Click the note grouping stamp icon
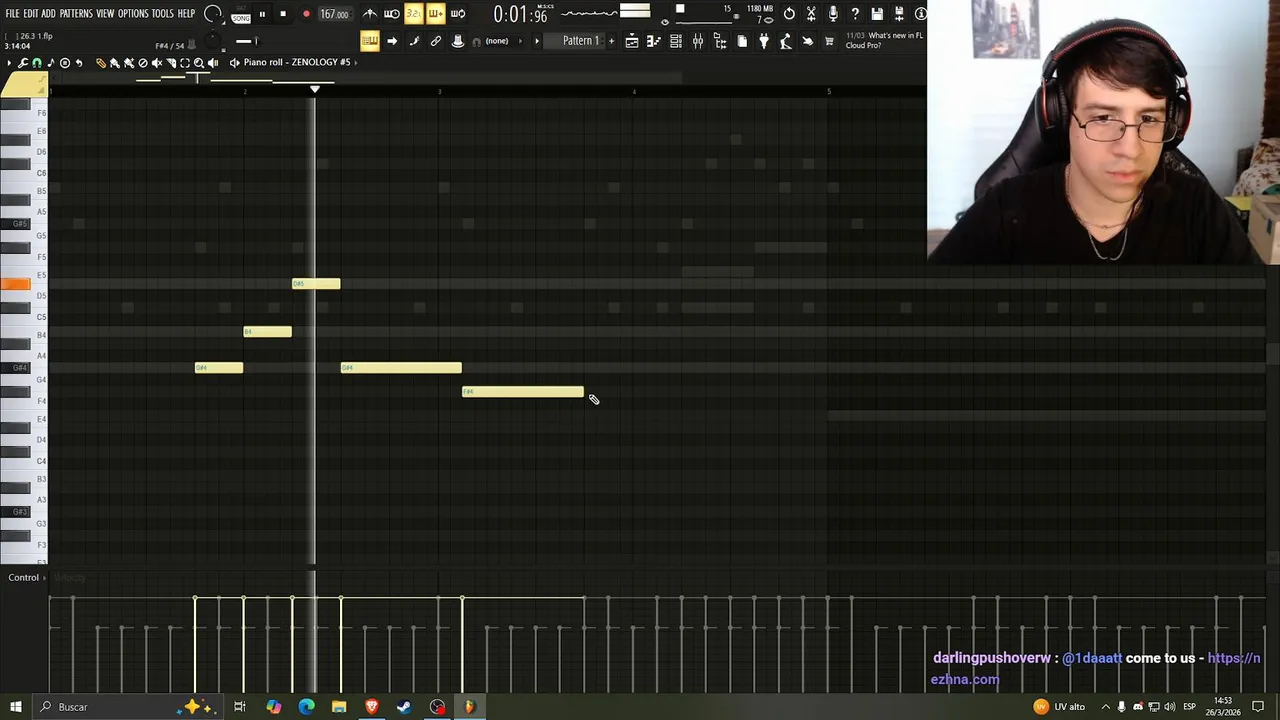Image resolution: width=1280 pixels, height=720 pixels. [458, 41]
